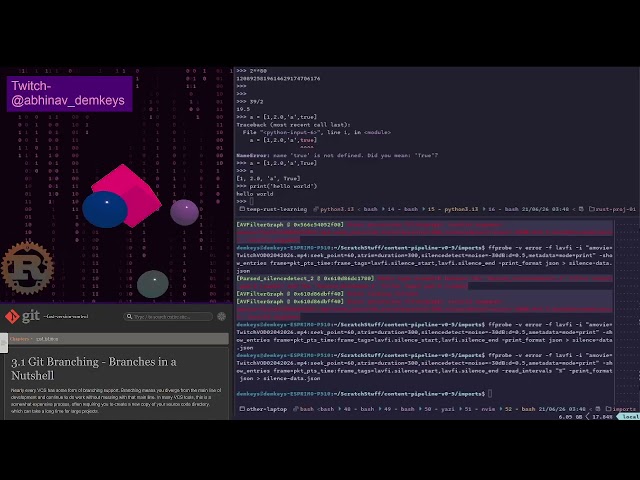Click the 'hello world' output line in REPL
Viewport: 640px width, 480px height.
(x=255, y=194)
